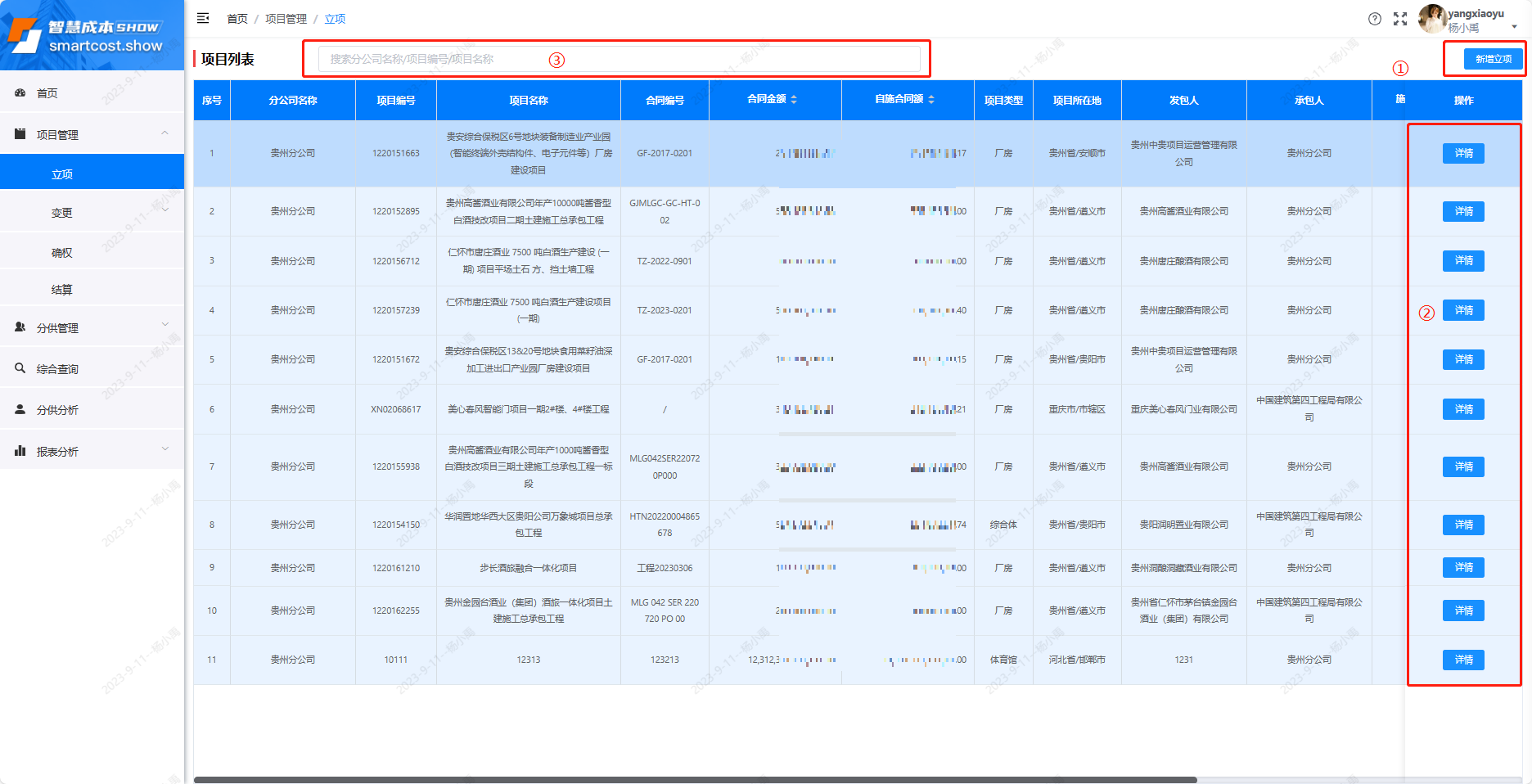Expand the 变更 submenu chevron
The width and height of the screenshot is (1532, 784).
[164, 211]
